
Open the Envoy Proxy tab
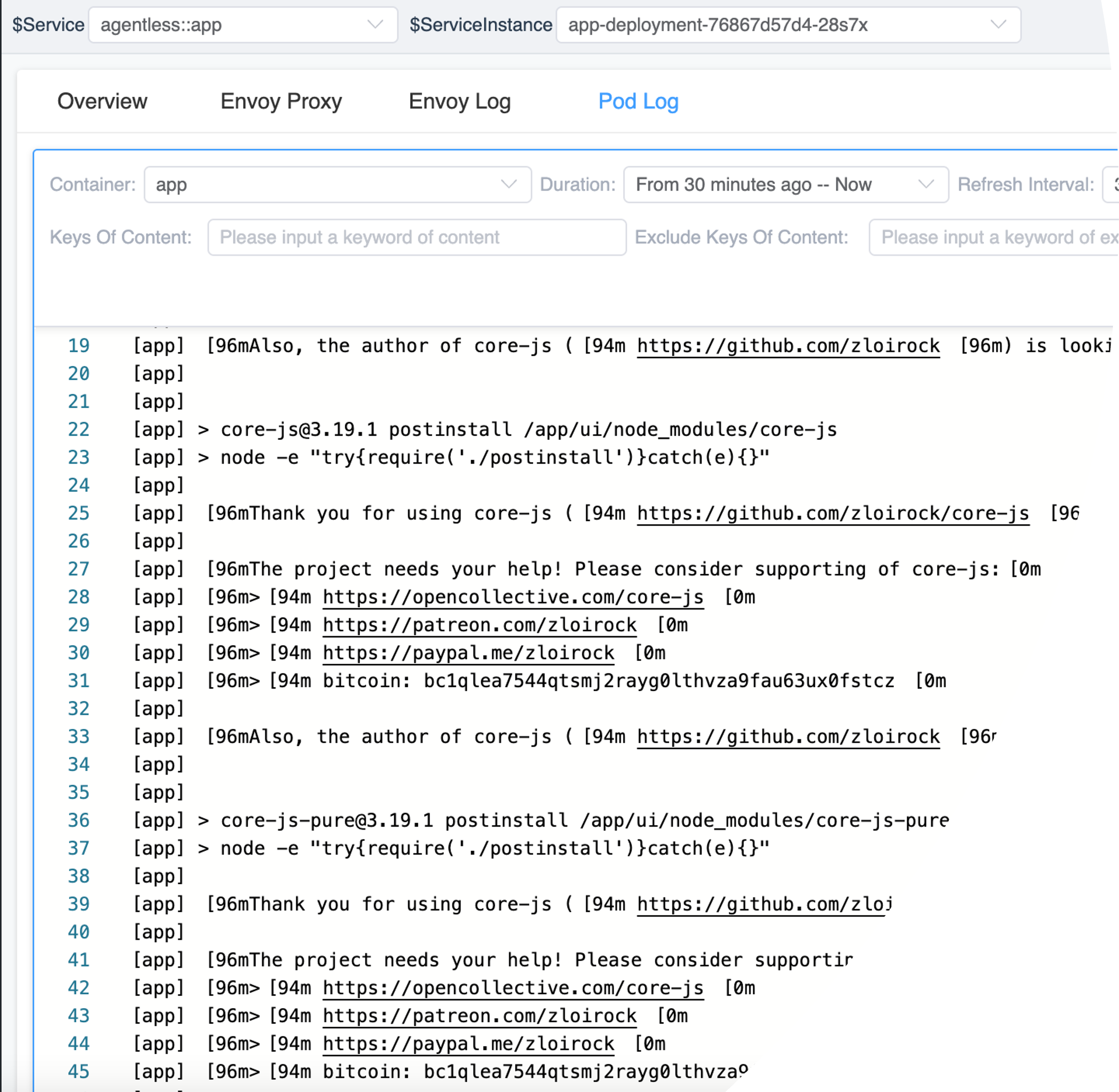281,102
